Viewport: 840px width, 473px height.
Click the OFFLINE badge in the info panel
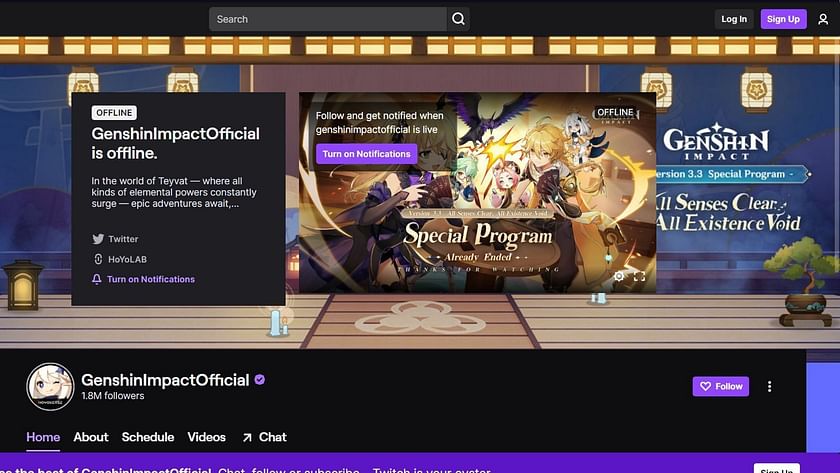tap(114, 112)
